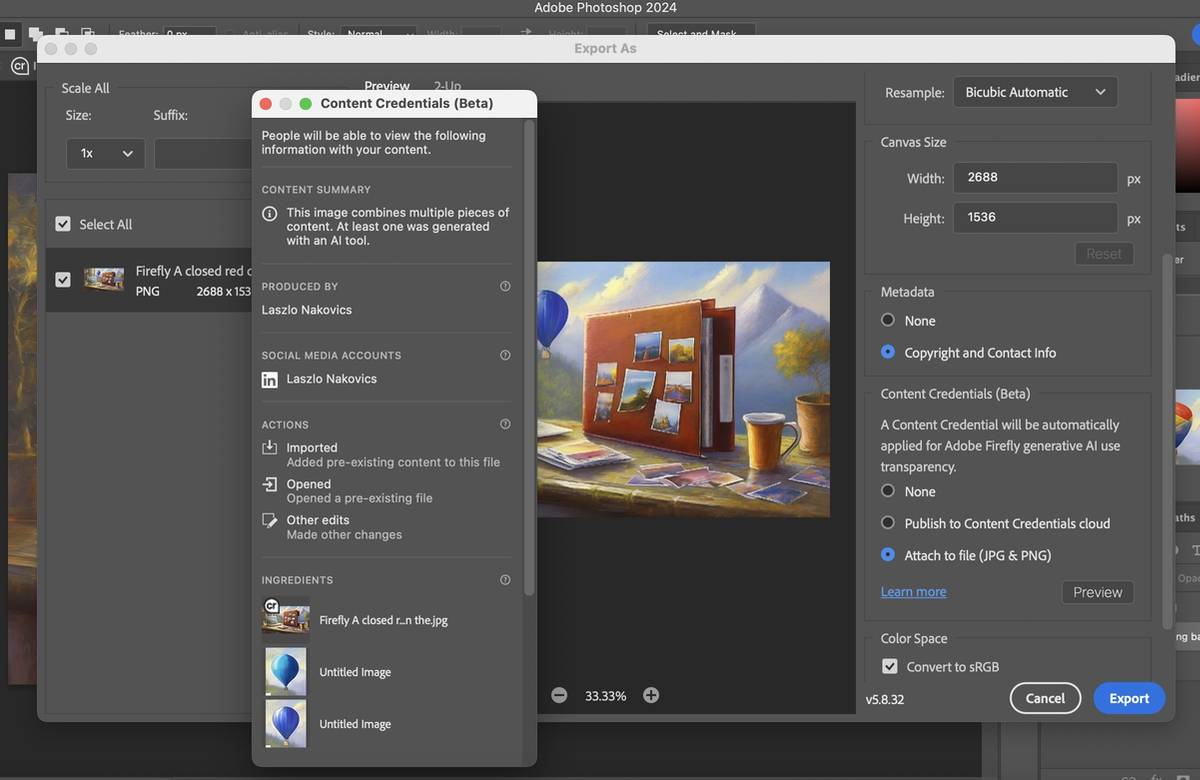Click the Suffix input field
Screen dimensions: 1200x780
click(202, 154)
